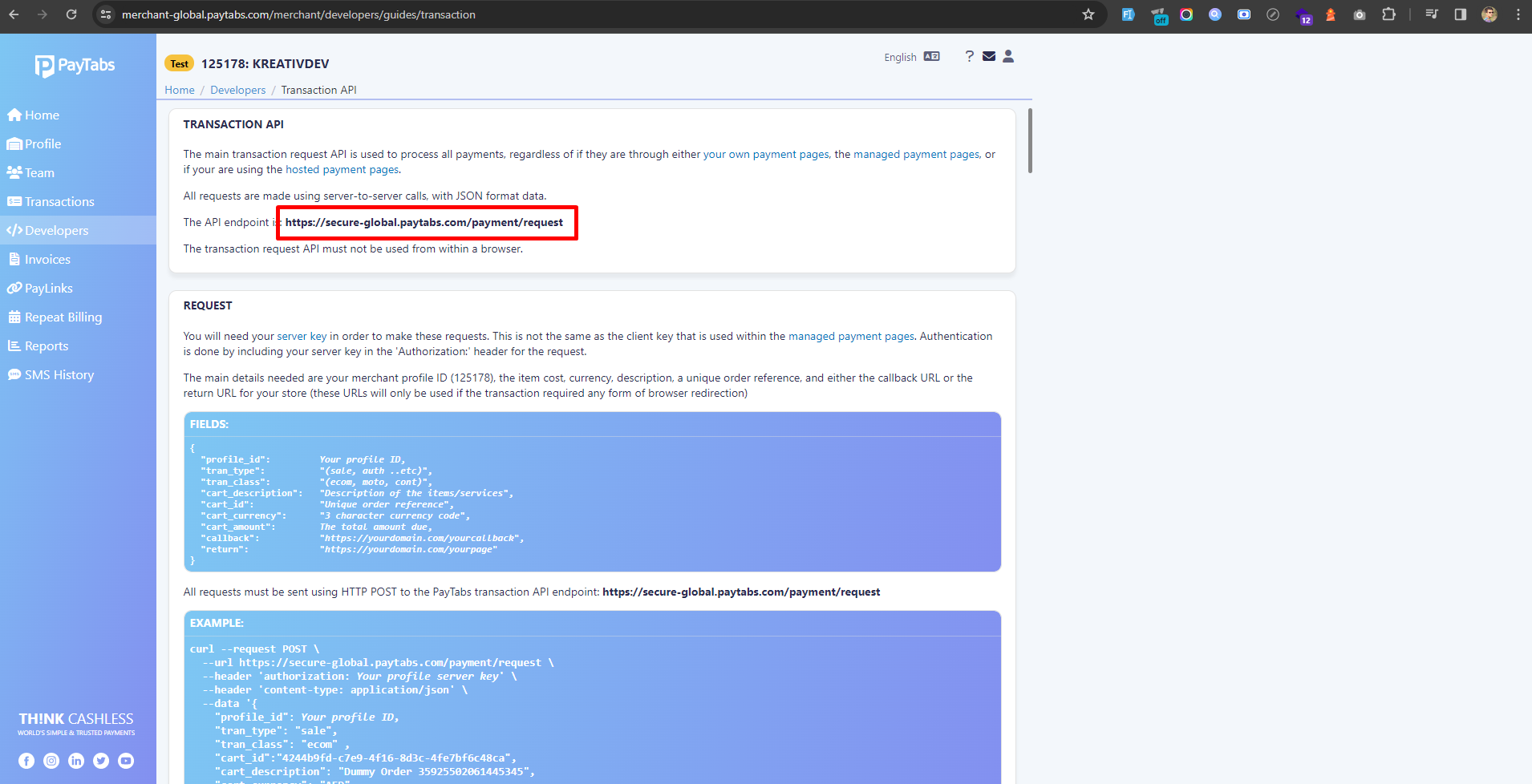
Task: Visit PayTabs Facebook page icon
Action: pos(26,761)
